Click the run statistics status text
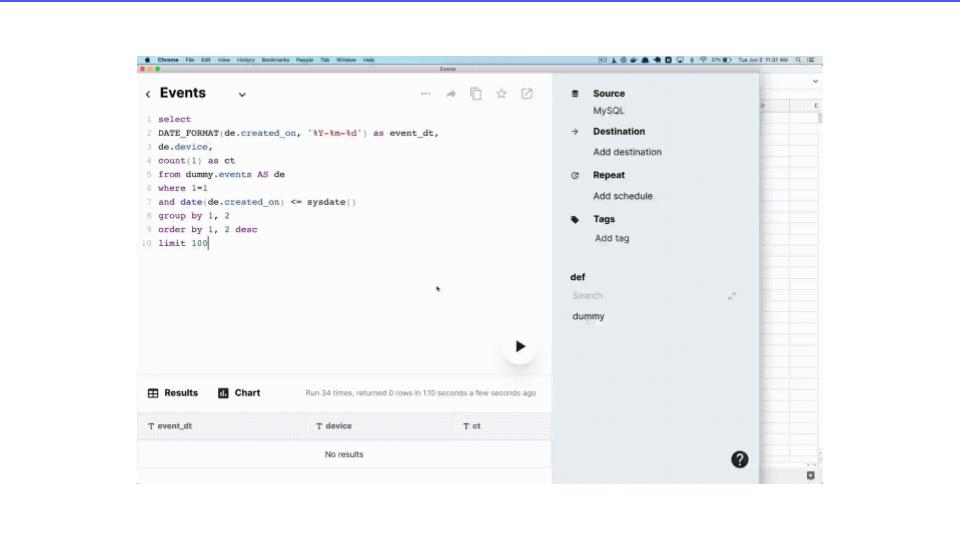This screenshot has width=960, height=540. (421, 393)
